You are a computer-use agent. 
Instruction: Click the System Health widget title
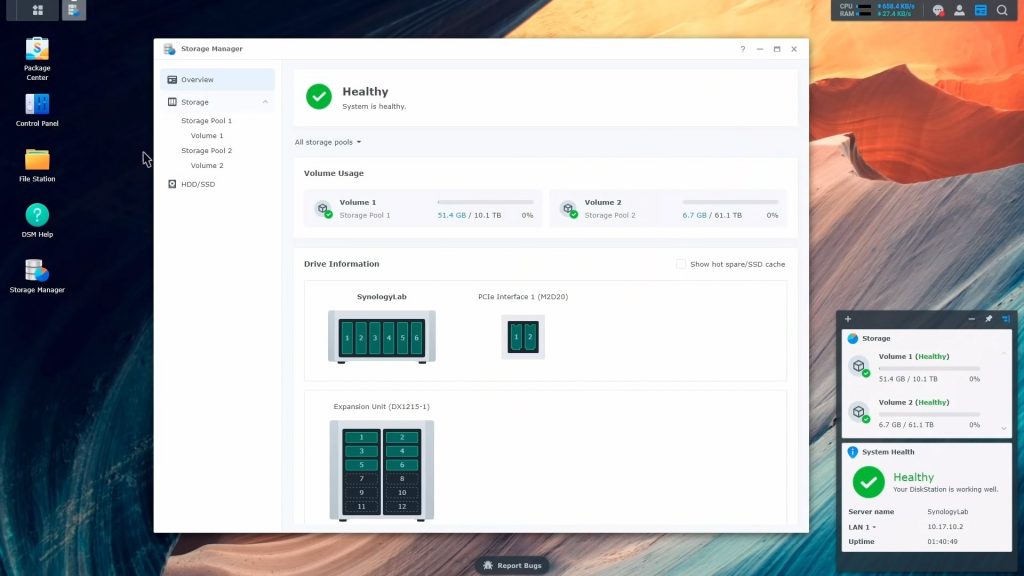coord(888,452)
